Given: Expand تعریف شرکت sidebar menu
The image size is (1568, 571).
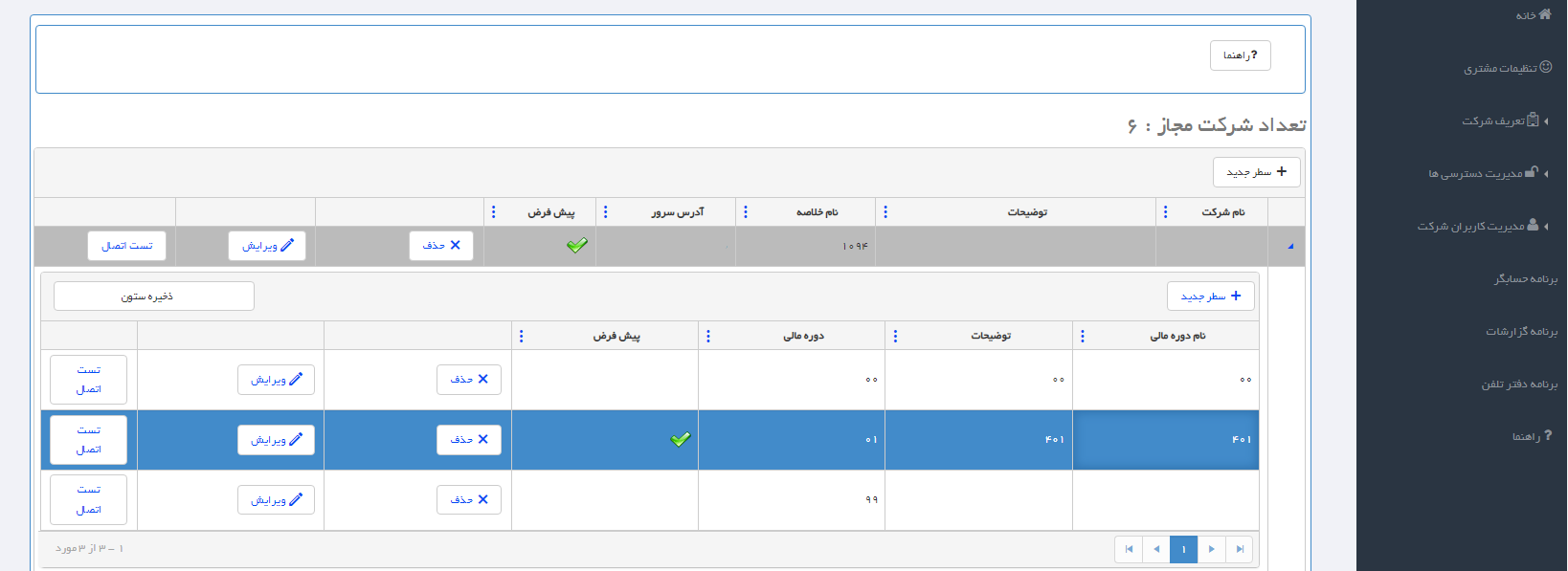Looking at the screenshot, I should pyautogui.click(x=1504, y=121).
